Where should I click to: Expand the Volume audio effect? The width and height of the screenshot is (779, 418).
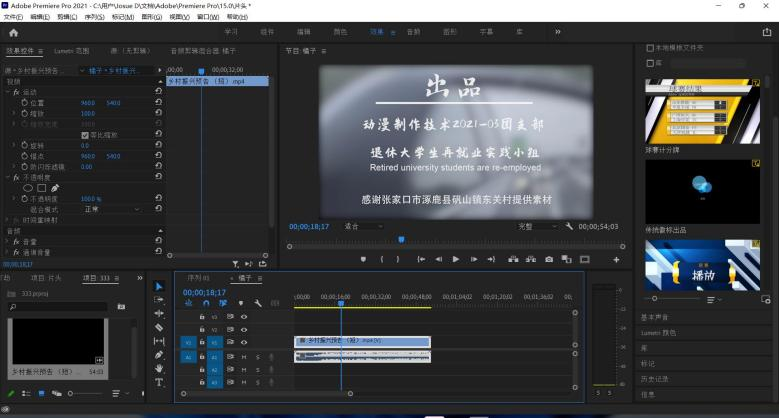tap(7, 242)
